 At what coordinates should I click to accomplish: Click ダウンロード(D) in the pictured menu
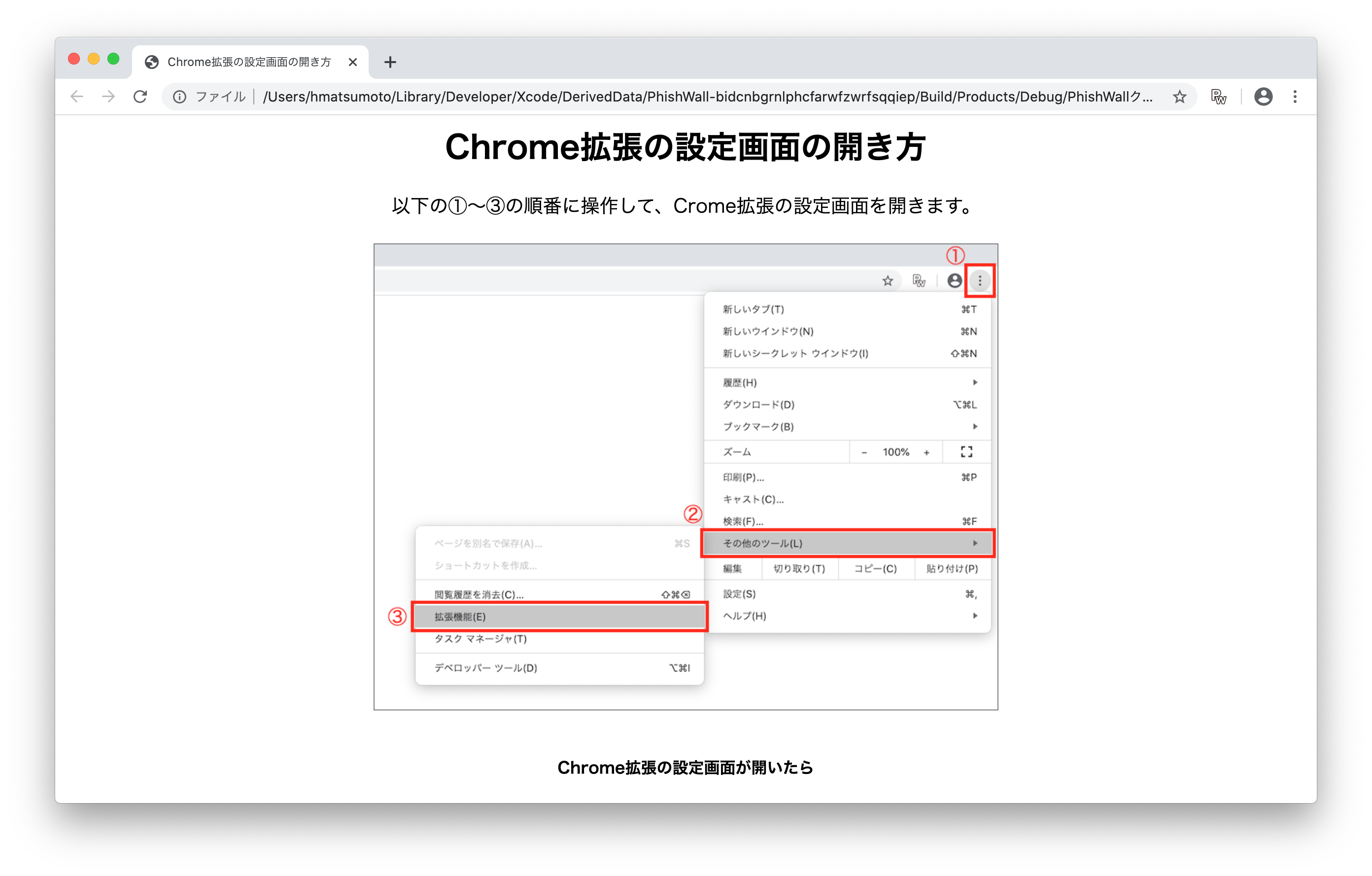(848, 405)
